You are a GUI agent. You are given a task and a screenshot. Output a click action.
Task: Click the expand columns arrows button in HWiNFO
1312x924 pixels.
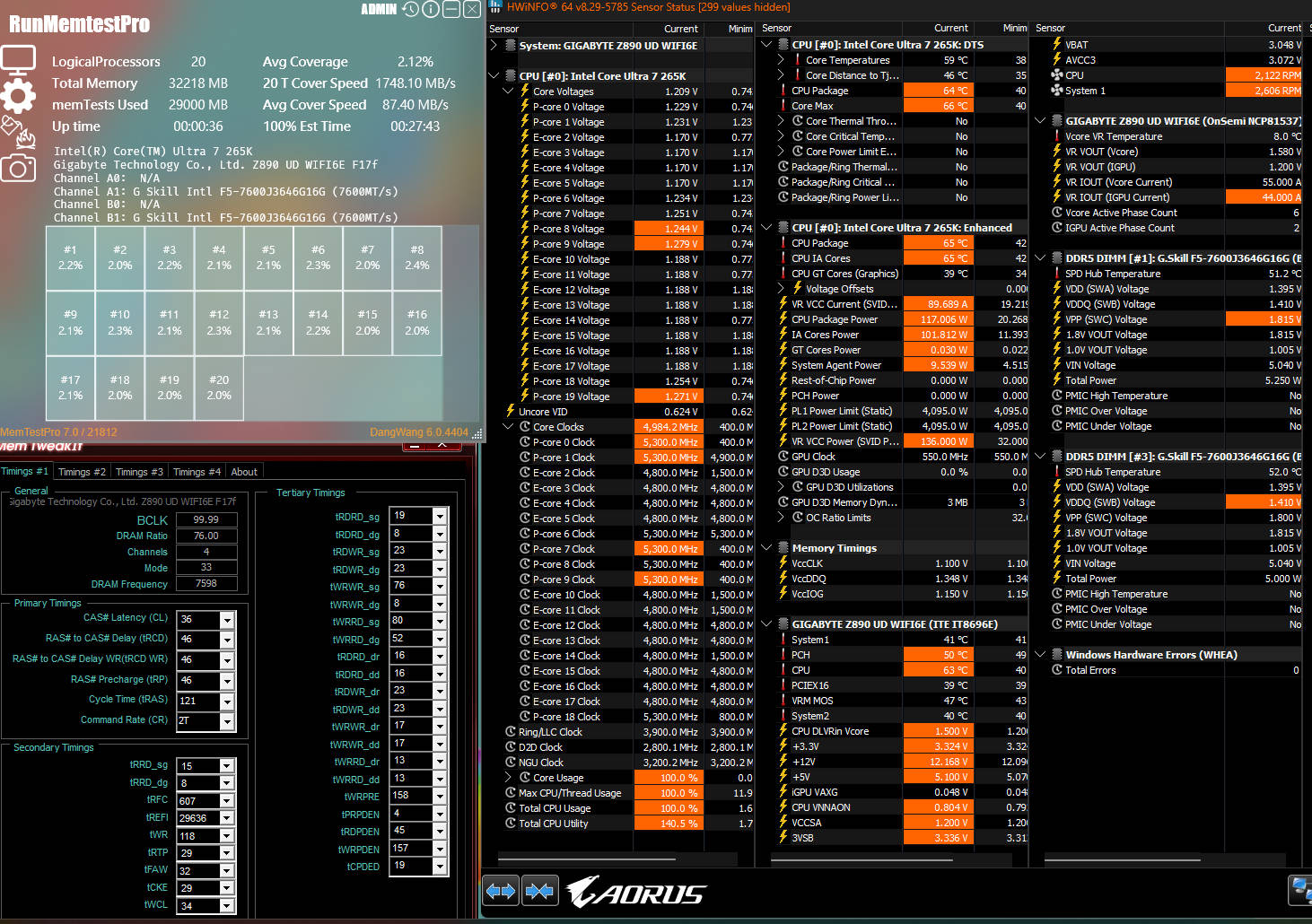pos(501,891)
